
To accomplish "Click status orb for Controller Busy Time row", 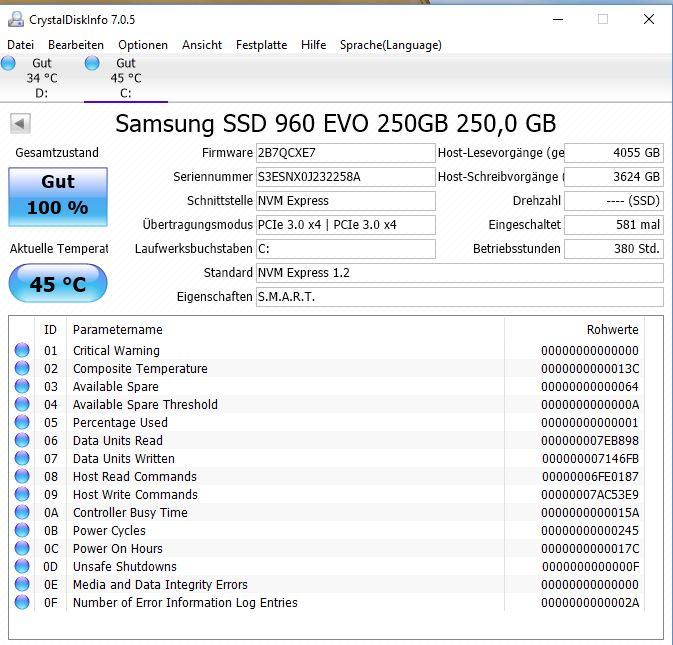I will pyautogui.click(x=22, y=512).
